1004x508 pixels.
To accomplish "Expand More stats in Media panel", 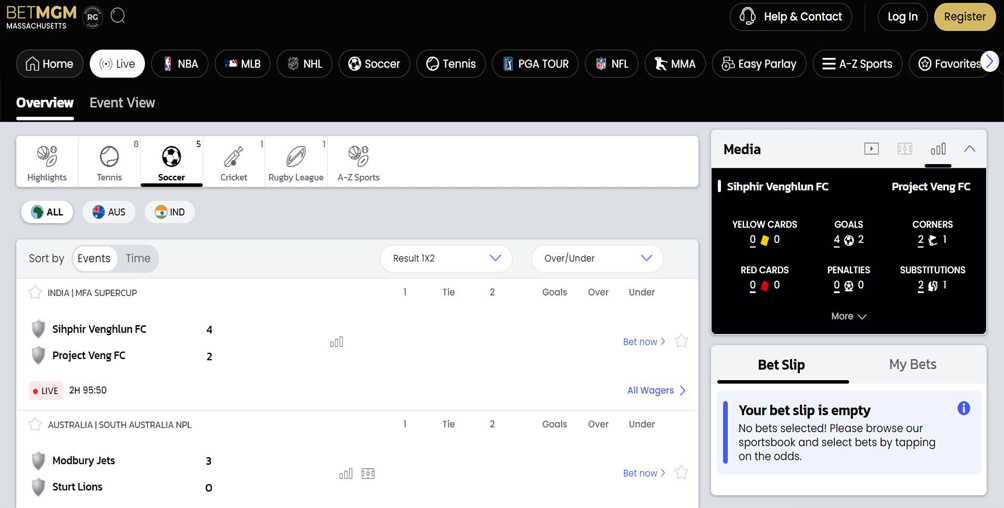I will click(848, 316).
